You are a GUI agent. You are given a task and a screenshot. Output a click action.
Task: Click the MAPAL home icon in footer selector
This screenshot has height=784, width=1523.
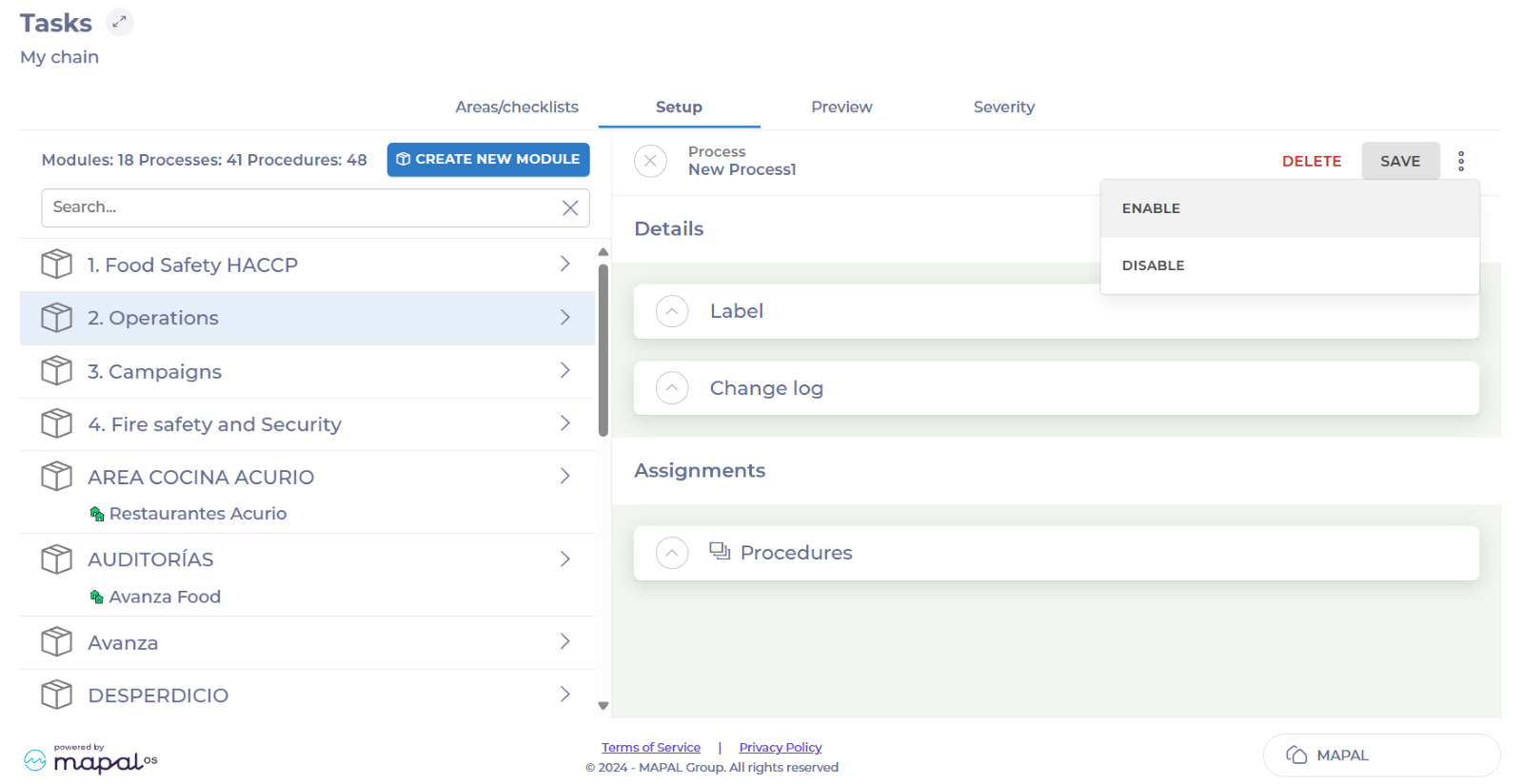[1296, 755]
